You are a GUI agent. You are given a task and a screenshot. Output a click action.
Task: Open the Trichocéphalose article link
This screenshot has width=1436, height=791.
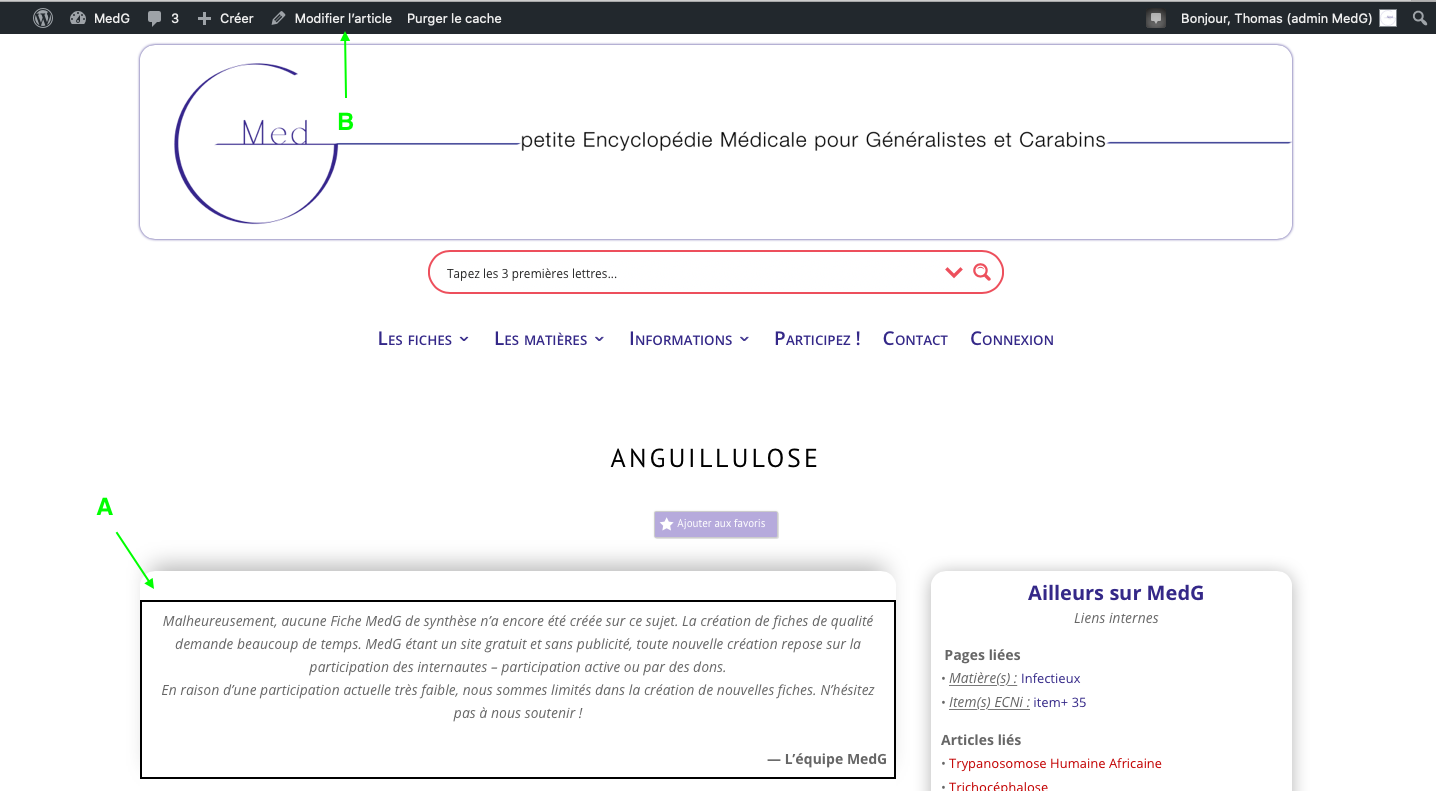click(998, 786)
